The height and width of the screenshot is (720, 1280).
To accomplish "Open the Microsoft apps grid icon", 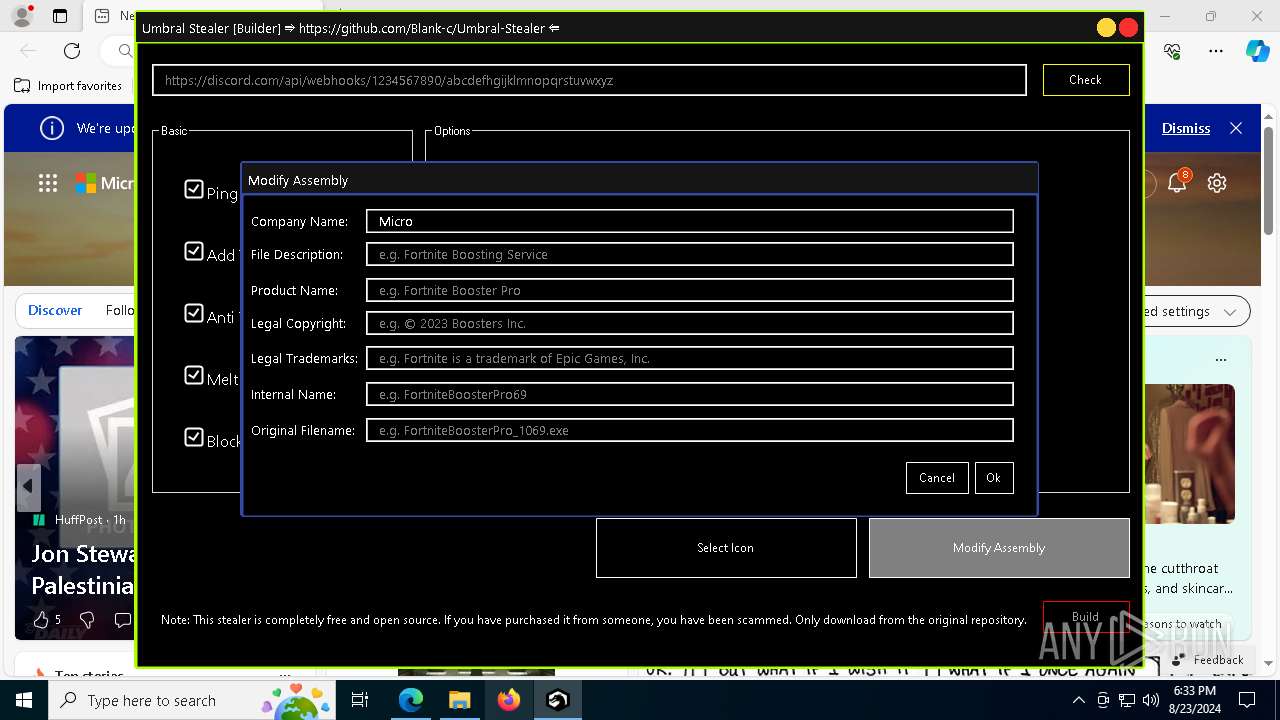I will [48, 183].
